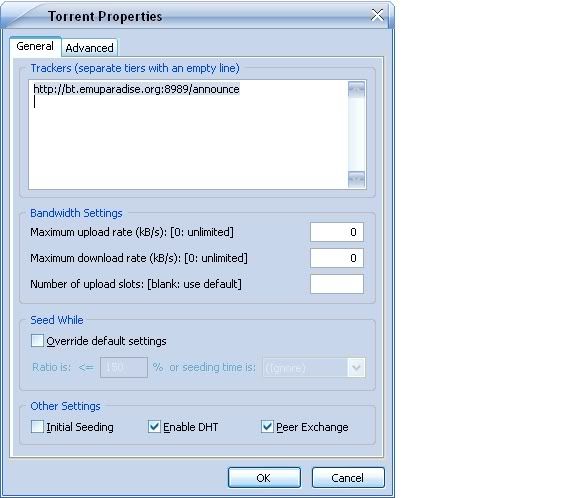Click inside the trackers text area
581x498 pixels.
188,135
